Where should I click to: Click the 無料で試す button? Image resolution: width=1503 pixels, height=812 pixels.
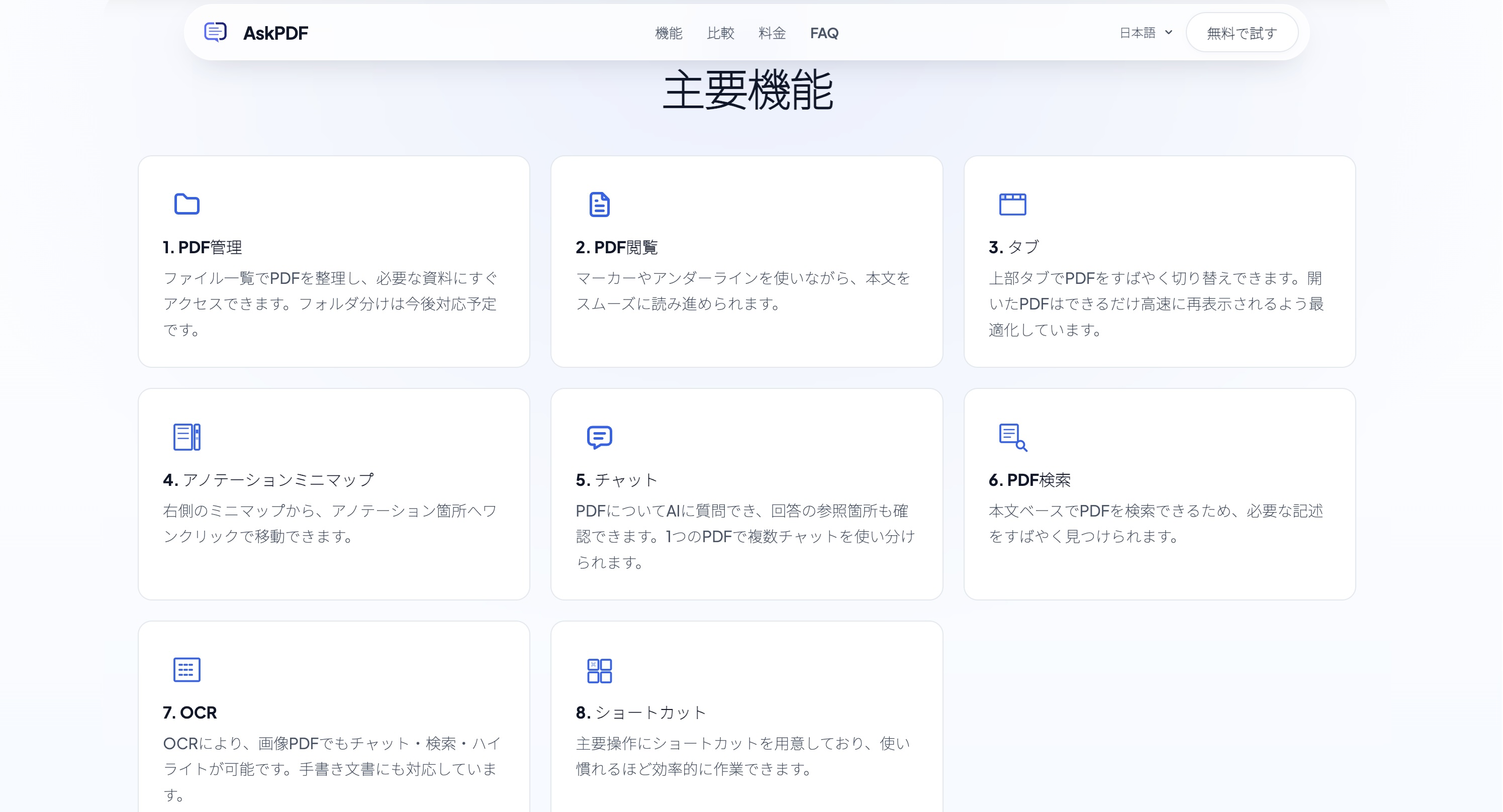tap(1242, 33)
